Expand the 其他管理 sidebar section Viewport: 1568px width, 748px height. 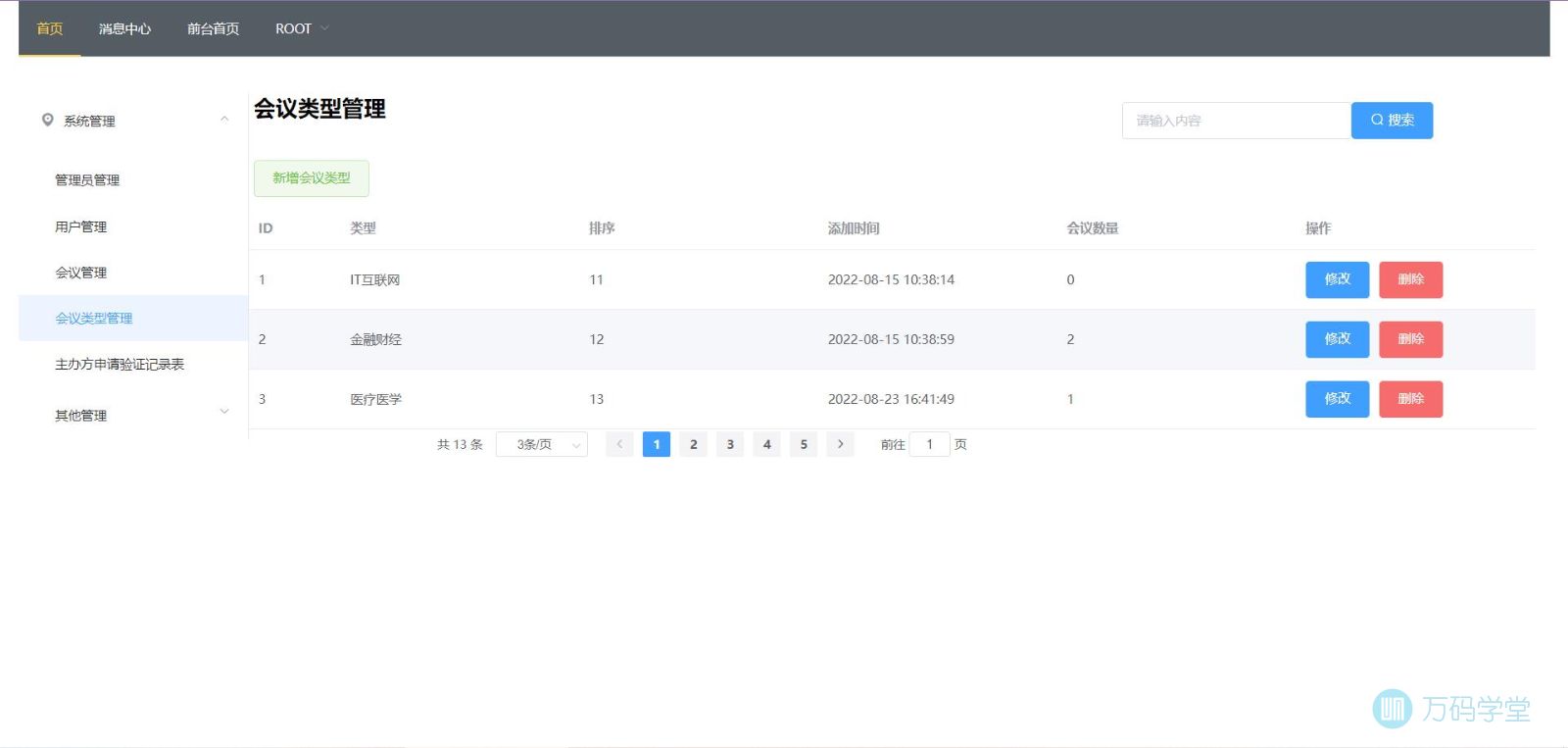[x=133, y=415]
